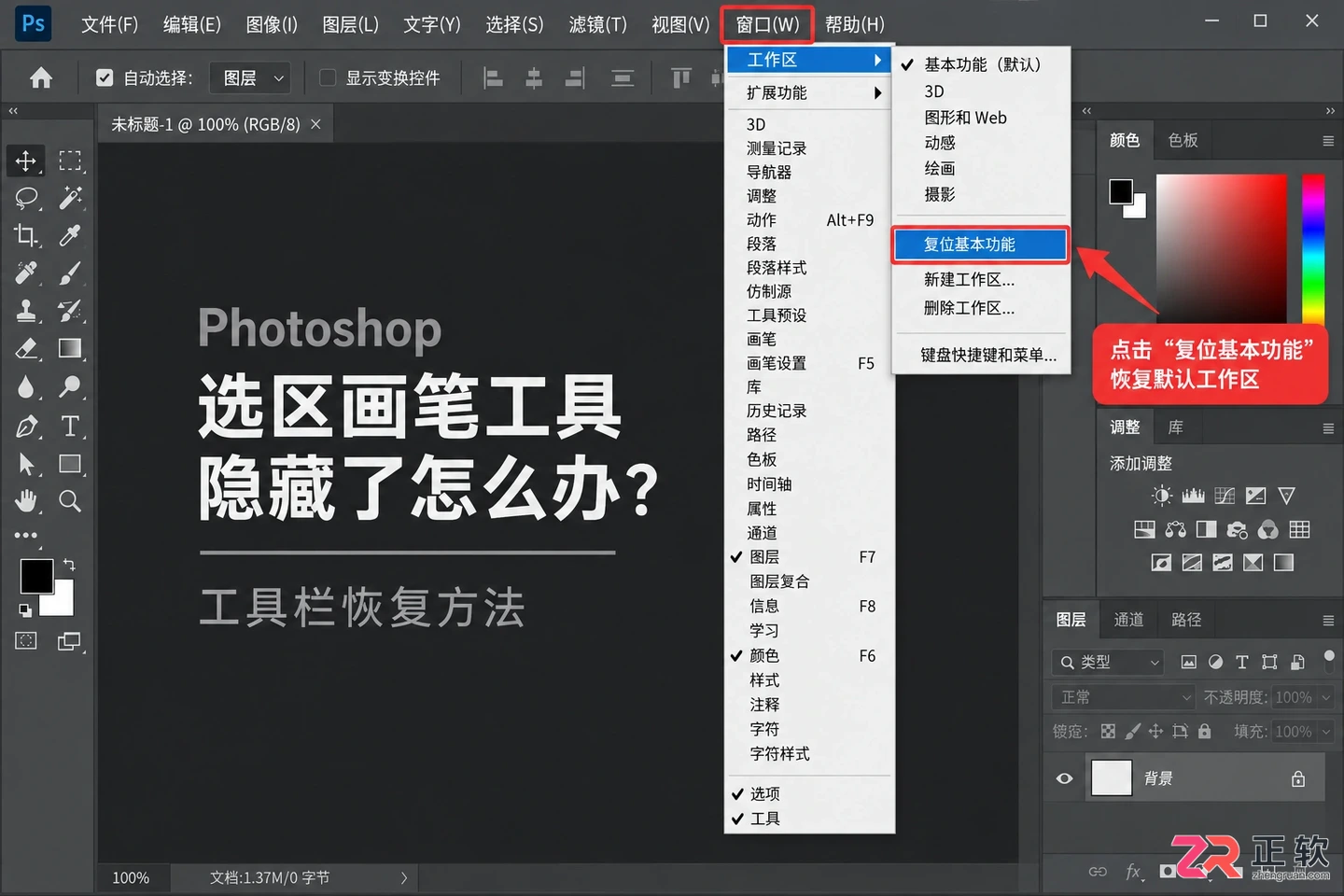
Task: Select the Eraser tool
Action: [26, 348]
